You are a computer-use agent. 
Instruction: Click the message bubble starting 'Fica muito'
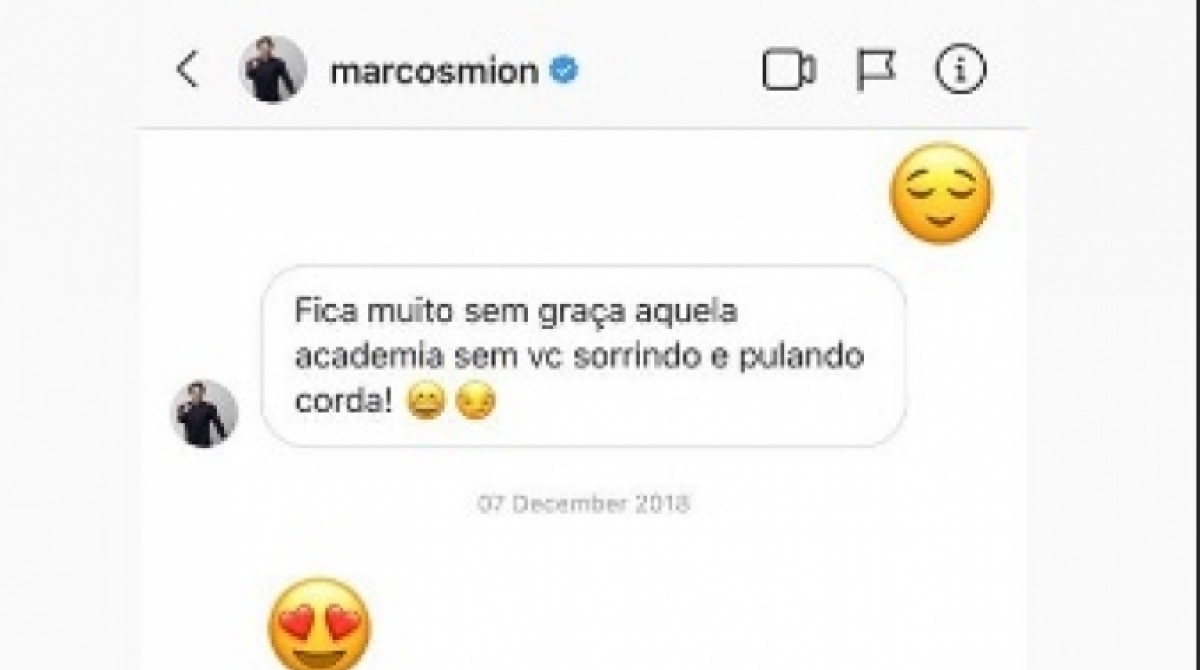(x=584, y=356)
